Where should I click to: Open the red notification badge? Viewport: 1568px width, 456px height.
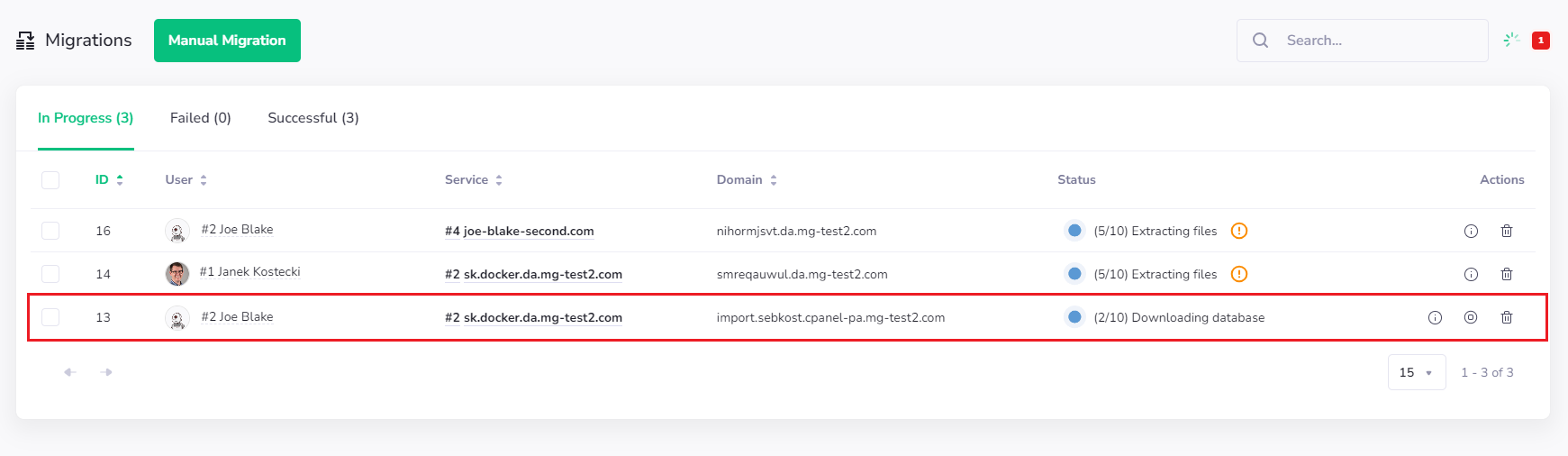pyautogui.click(x=1541, y=41)
